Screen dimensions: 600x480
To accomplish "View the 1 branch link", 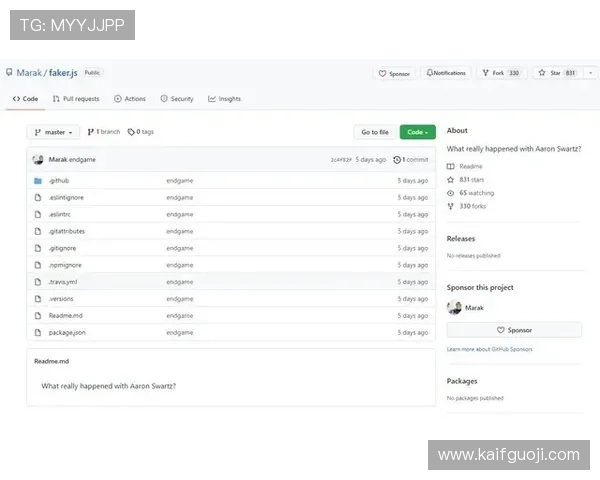I will point(104,132).
